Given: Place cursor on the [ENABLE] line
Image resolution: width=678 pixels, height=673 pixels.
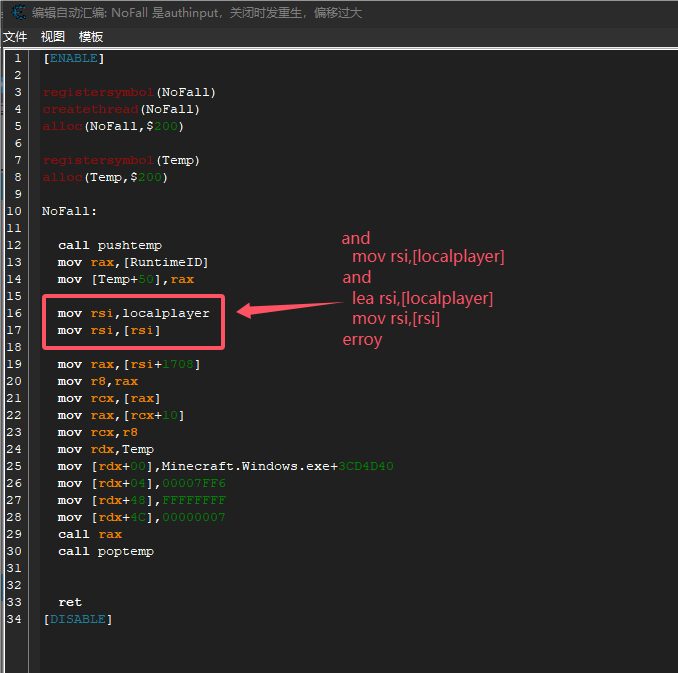Looking at the screenshot, I should [73, 58].
